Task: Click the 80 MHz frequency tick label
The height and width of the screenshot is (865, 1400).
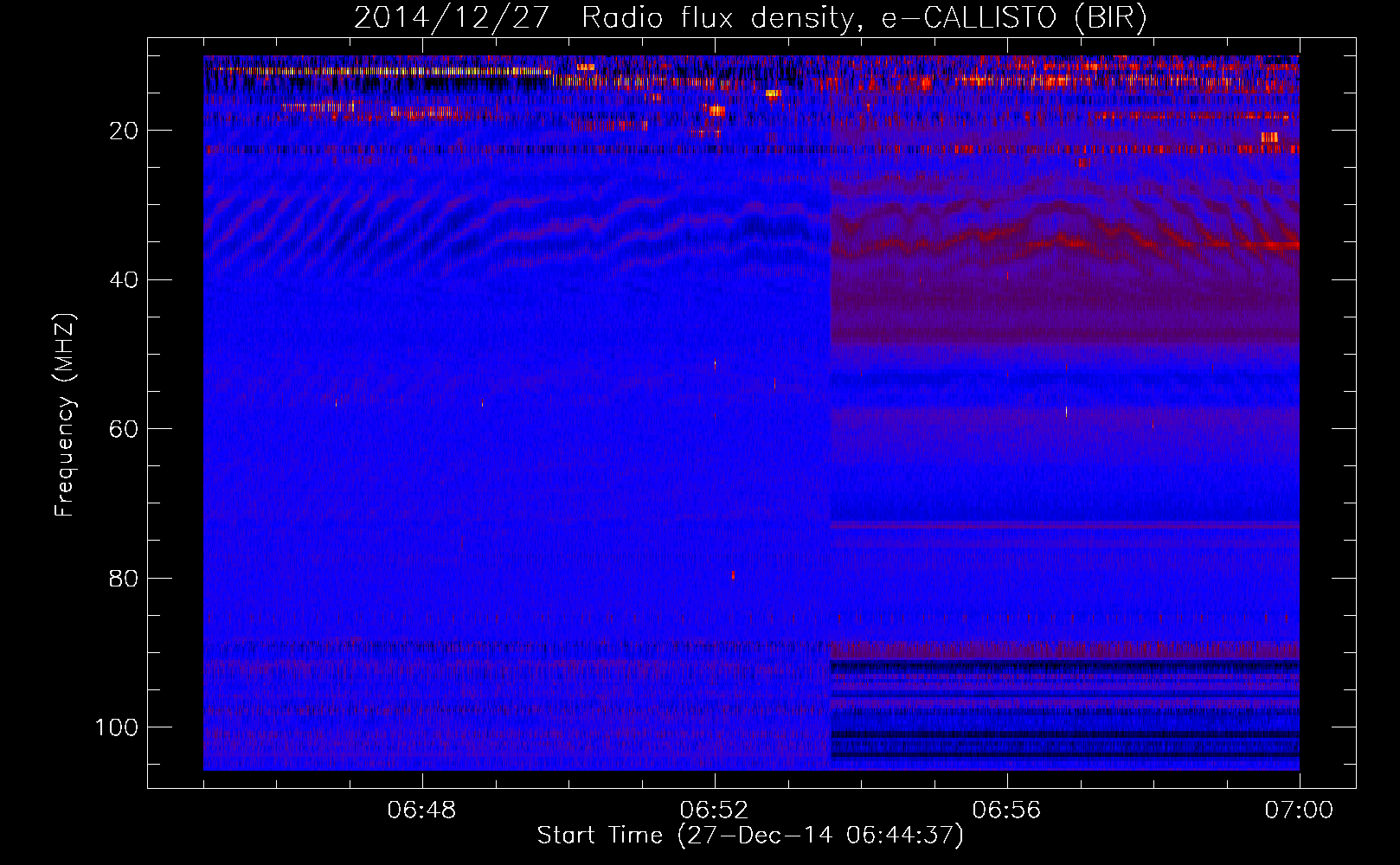Action: [124, 579]
